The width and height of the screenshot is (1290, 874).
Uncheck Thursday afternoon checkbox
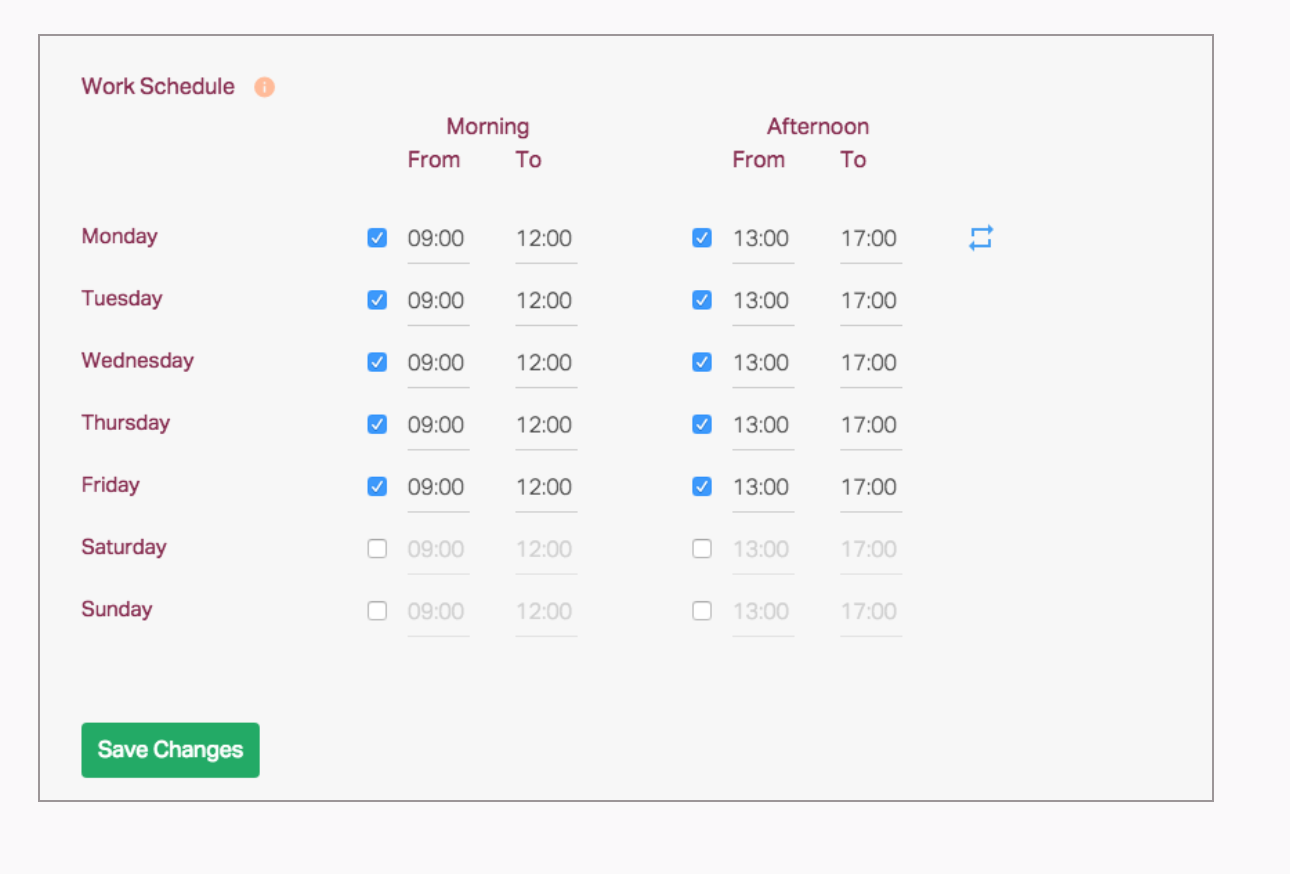[x=702, y=424]
